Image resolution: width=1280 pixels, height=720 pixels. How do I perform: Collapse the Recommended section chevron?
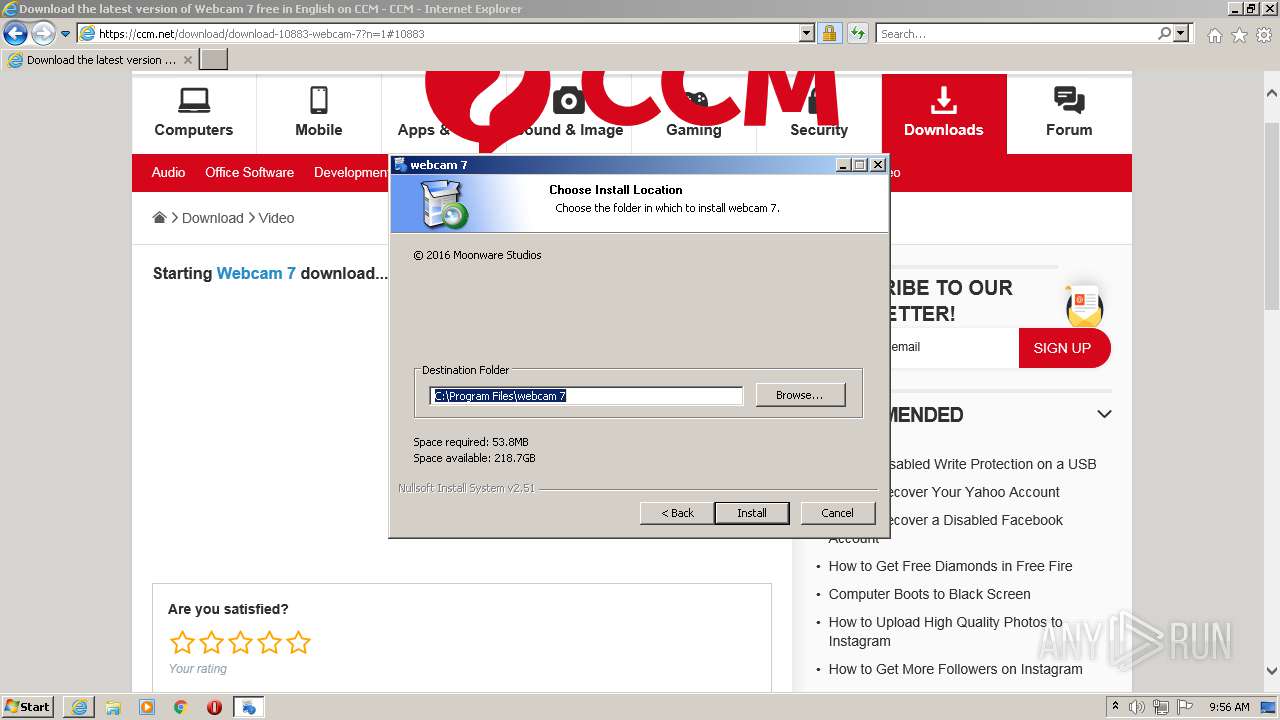pyautogui.click(x=1104, y=414)
